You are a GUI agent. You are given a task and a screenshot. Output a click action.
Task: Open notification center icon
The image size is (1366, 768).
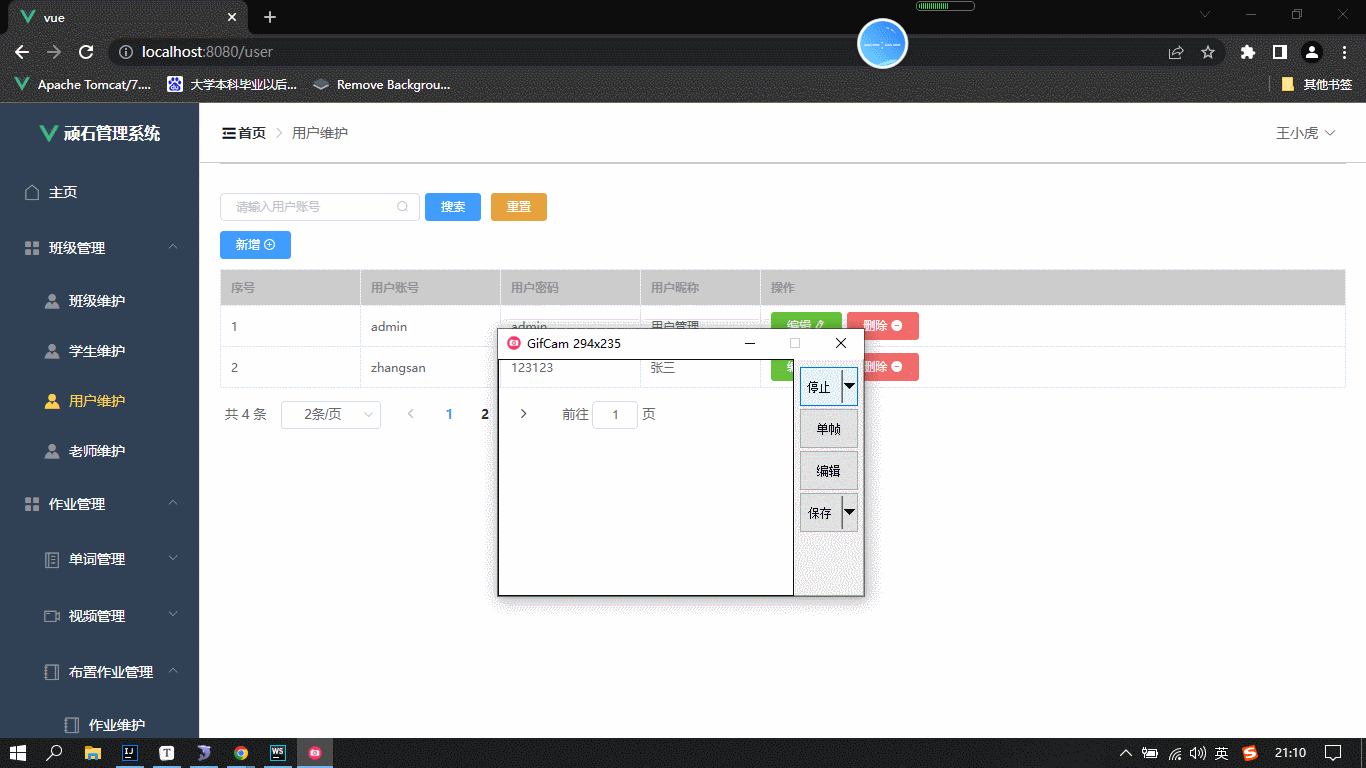[1333, 753]
